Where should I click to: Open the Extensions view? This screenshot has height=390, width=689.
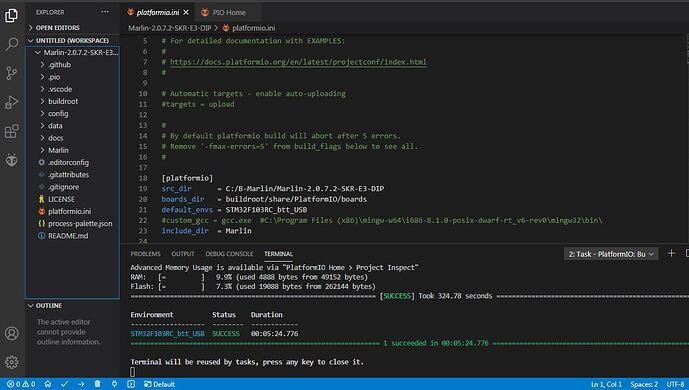coord(11,131)
